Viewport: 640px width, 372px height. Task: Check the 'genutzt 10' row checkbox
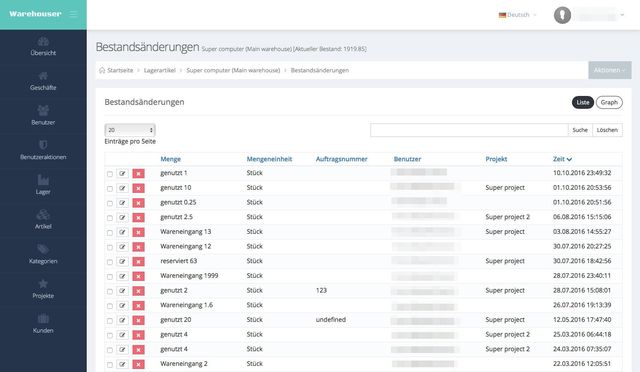pyautogui.click(x=110, y=189)
